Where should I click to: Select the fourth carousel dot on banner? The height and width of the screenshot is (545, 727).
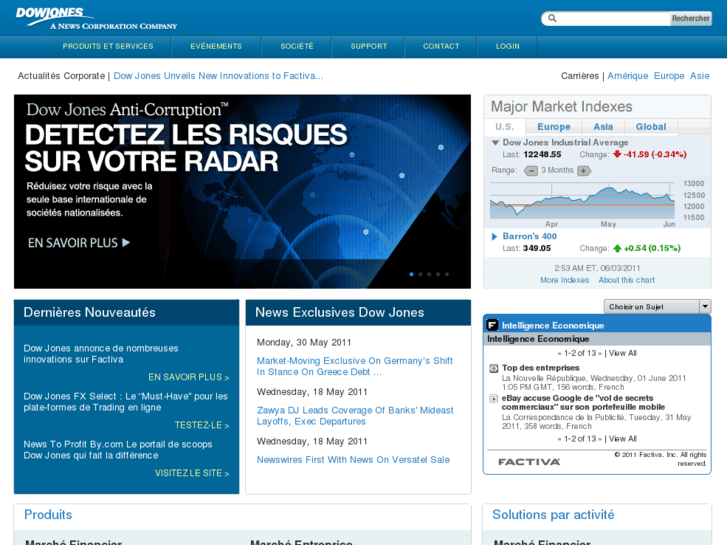click(438, 274)
